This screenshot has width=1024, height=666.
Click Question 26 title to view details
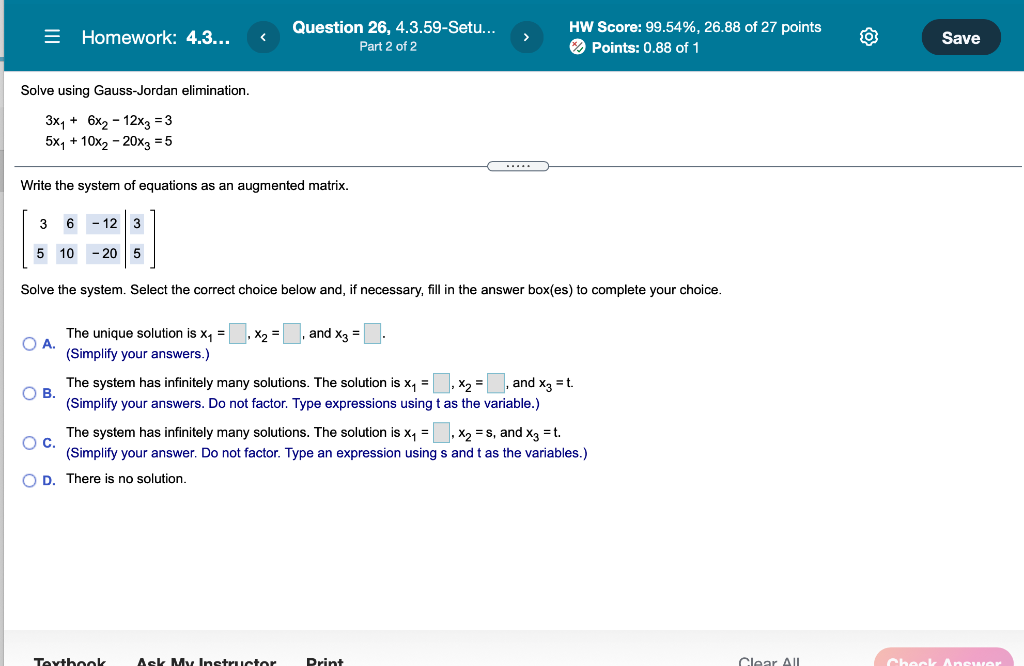tap(392, 27)
